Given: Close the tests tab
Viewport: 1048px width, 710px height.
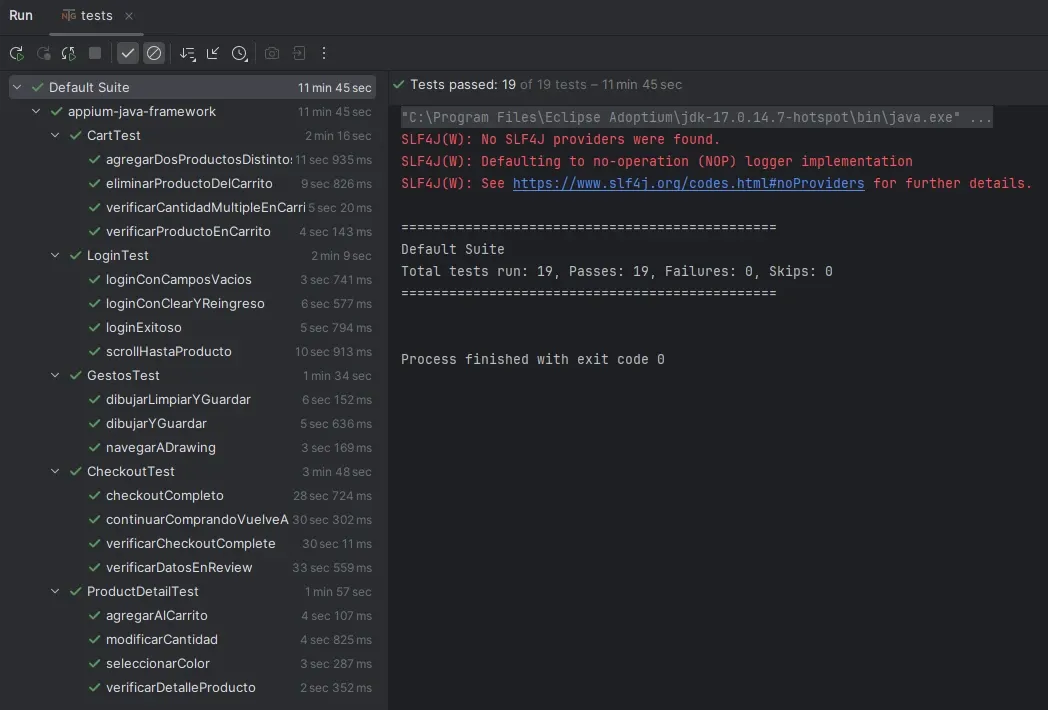Looking at the screenshot, I should tap(129, 15).
